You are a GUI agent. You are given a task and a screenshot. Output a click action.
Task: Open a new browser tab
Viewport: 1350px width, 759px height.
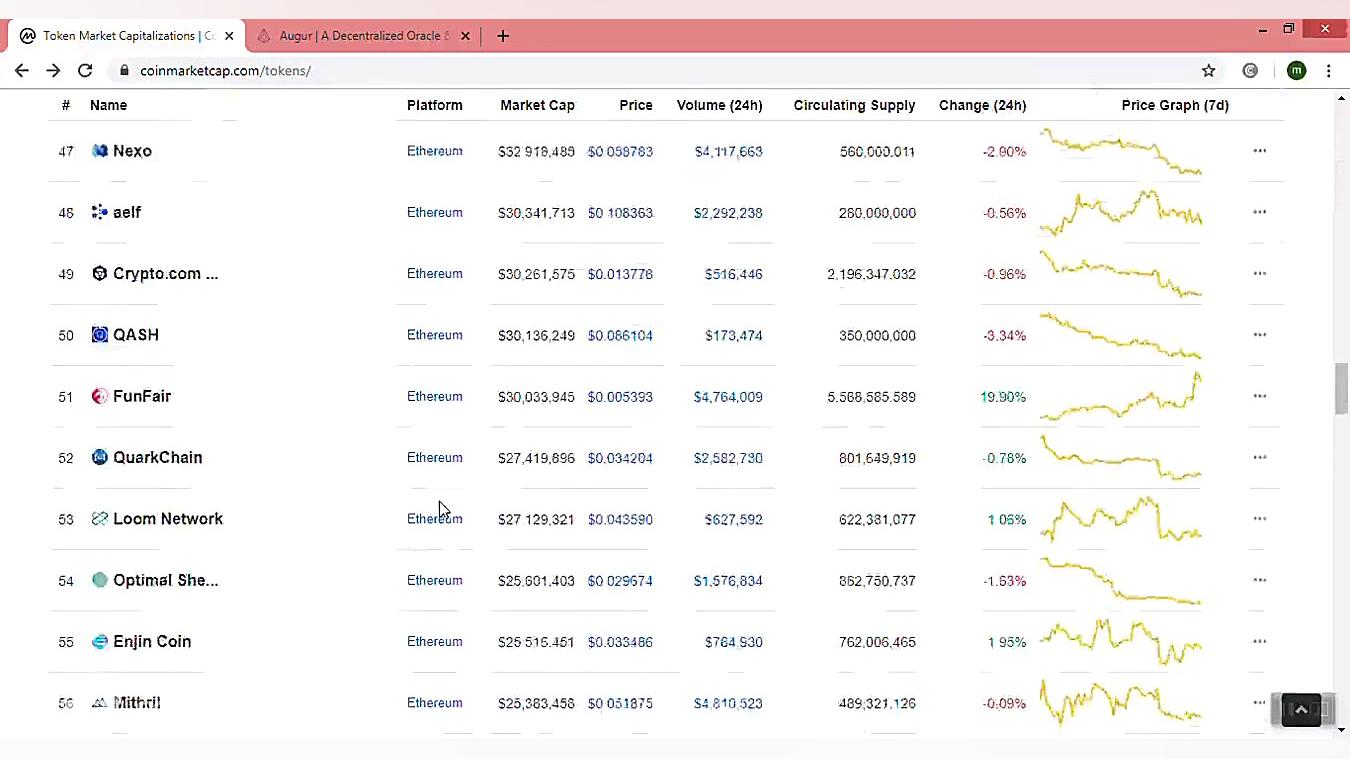[x=503, y=36]
